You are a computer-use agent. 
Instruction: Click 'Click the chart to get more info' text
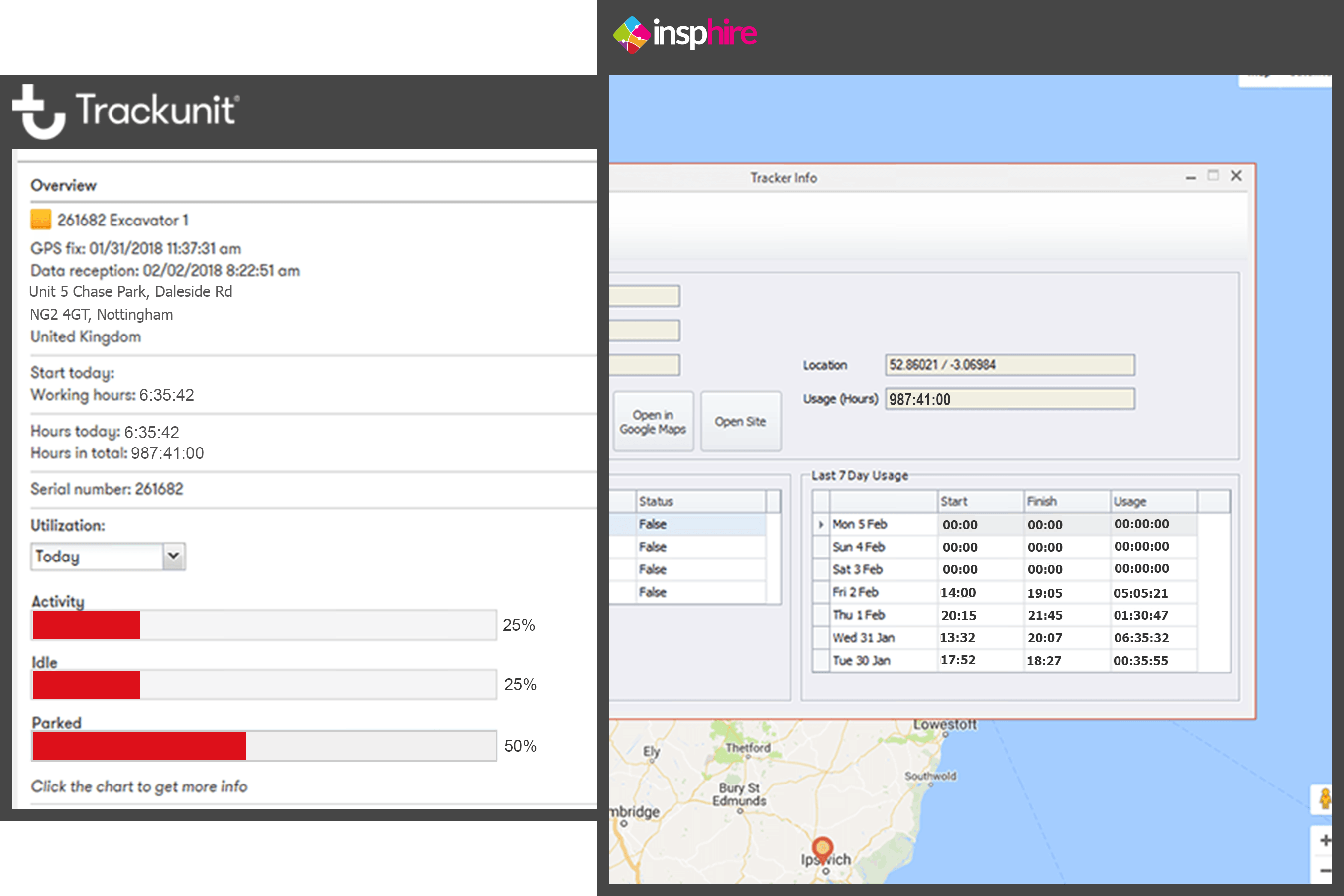pos(139,787)
